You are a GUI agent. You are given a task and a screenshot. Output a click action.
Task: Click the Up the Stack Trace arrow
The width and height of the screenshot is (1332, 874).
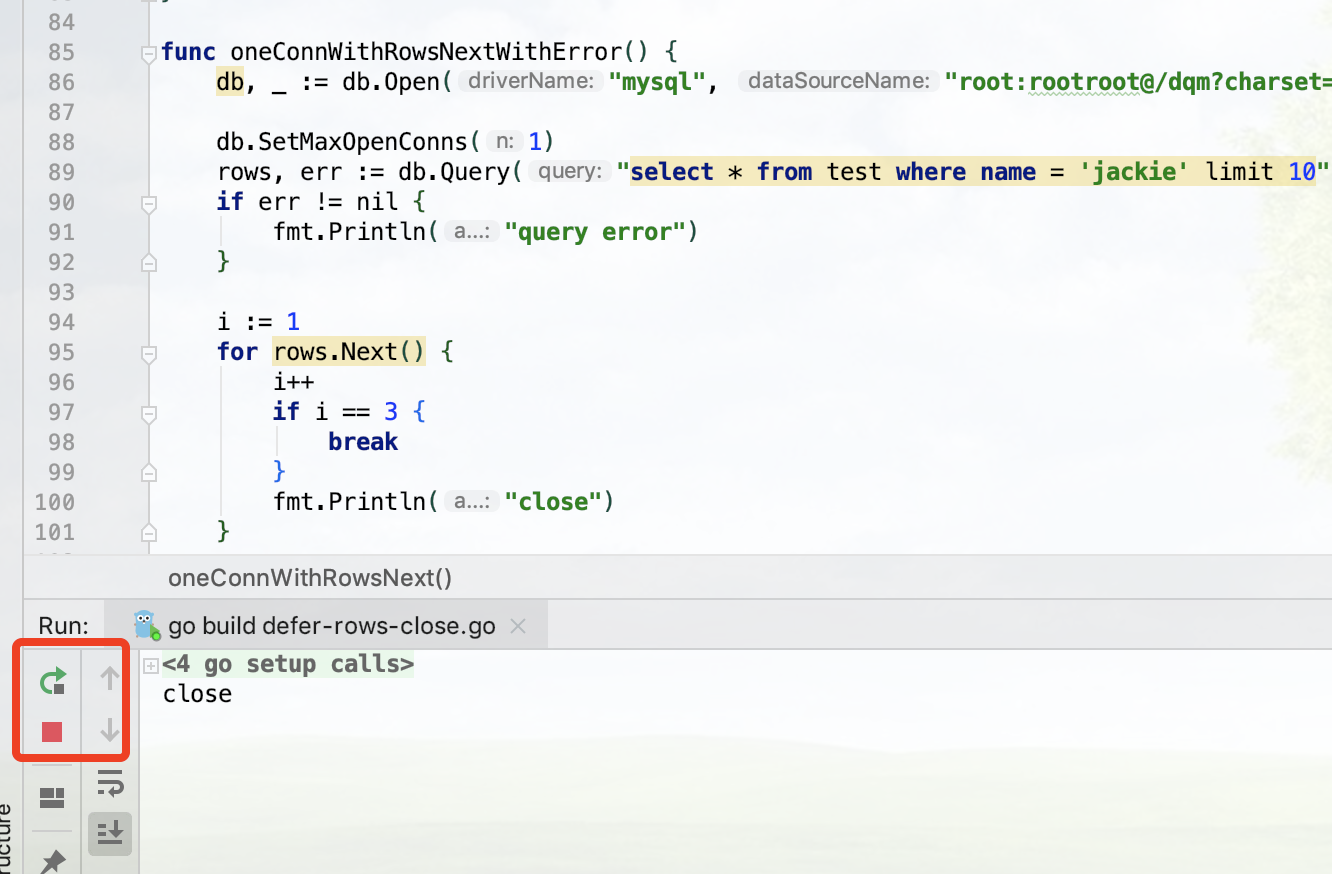(x=110, y=679)
